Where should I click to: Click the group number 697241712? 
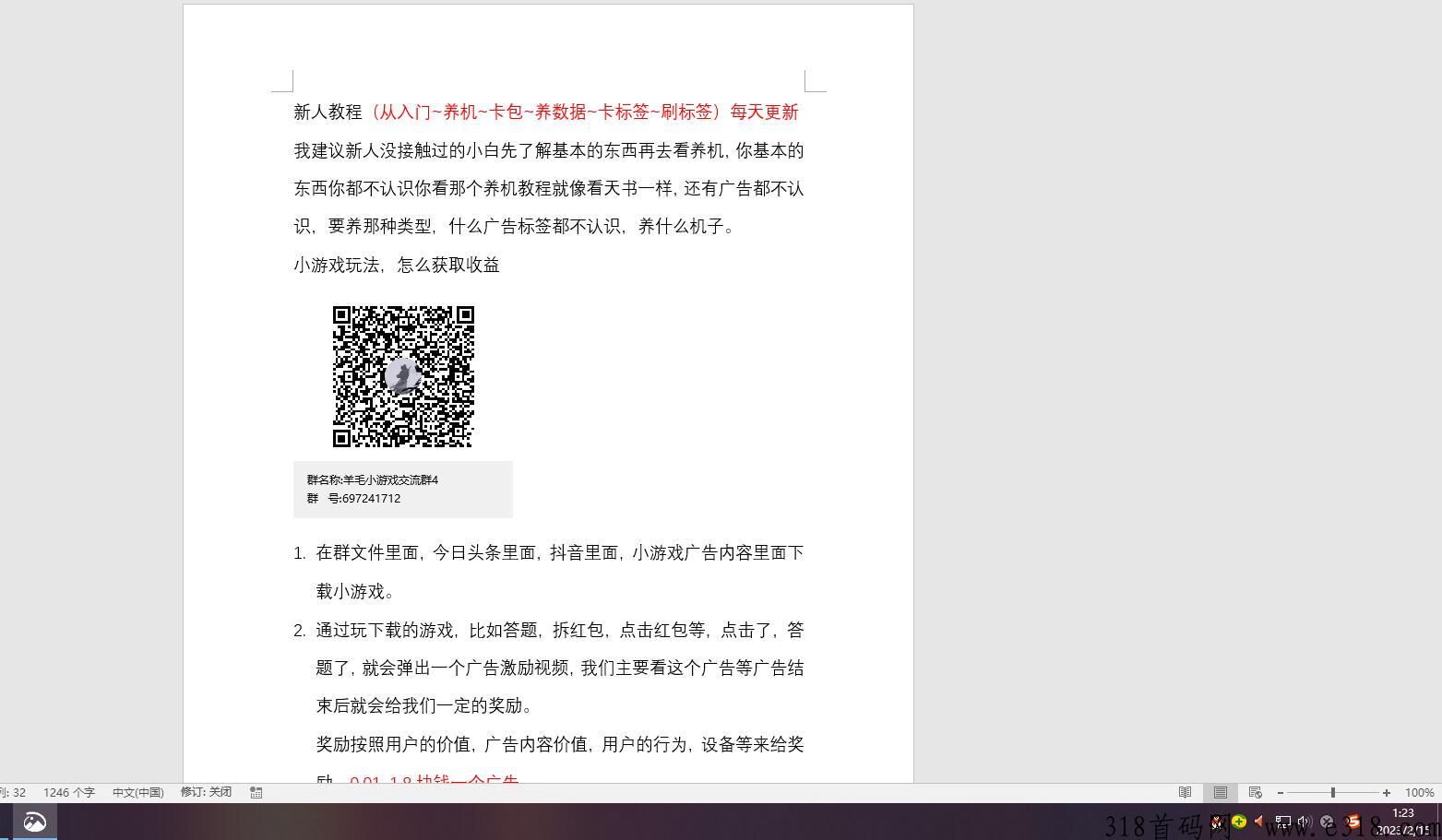point(371,498)
